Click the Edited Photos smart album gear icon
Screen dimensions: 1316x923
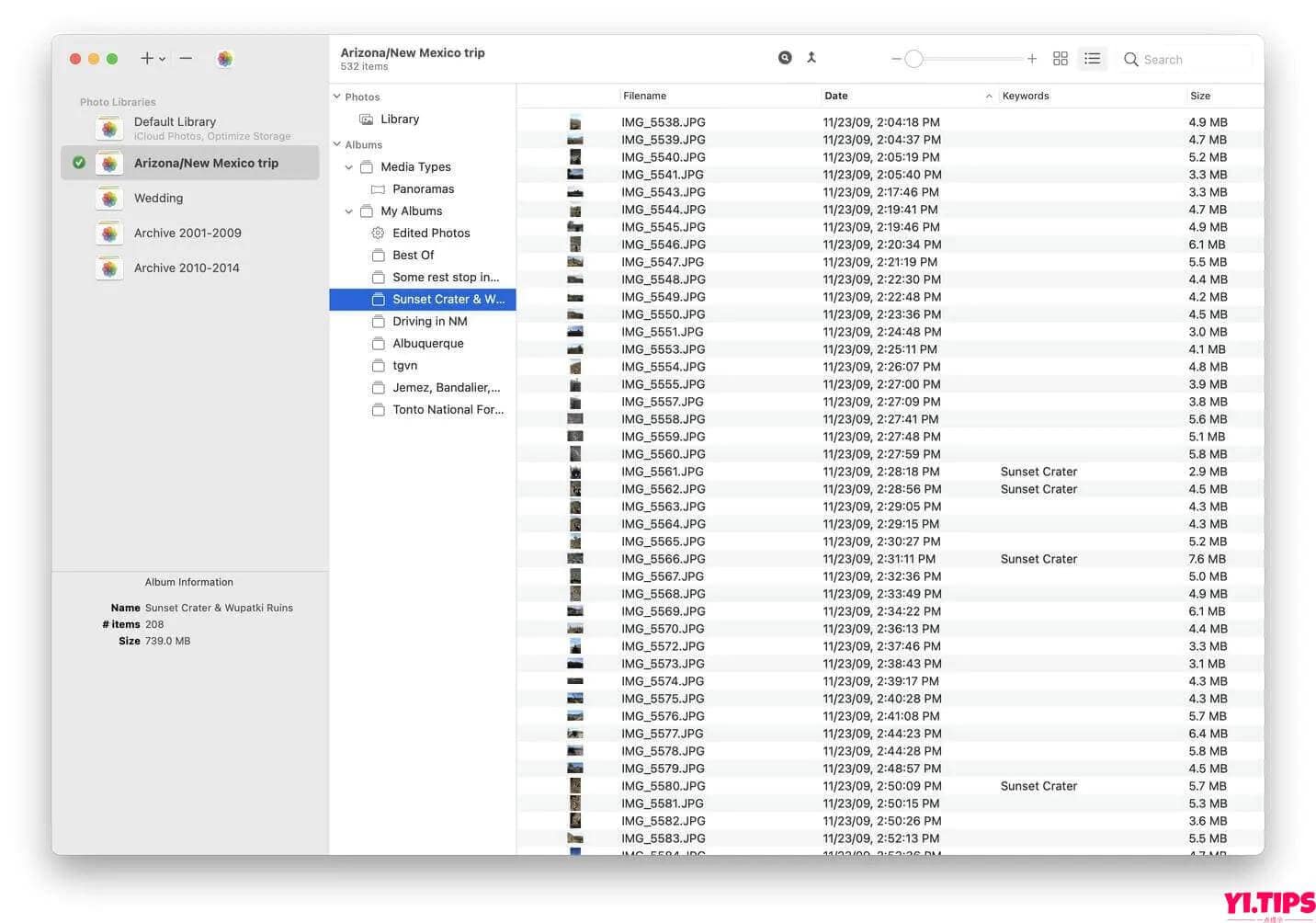(x=378, y=233)
